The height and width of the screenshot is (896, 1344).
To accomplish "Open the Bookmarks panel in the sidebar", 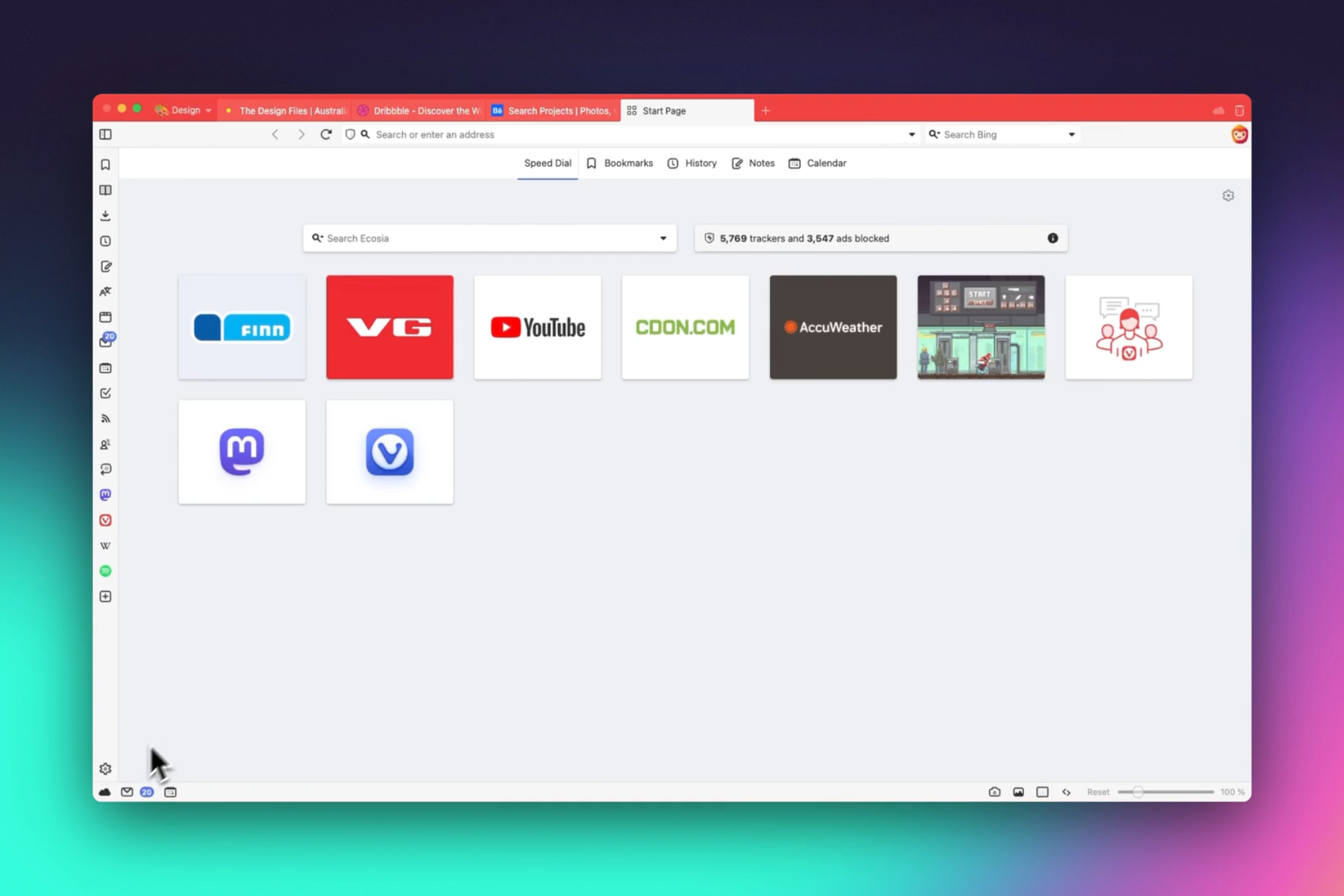I will tap(106, 164).
